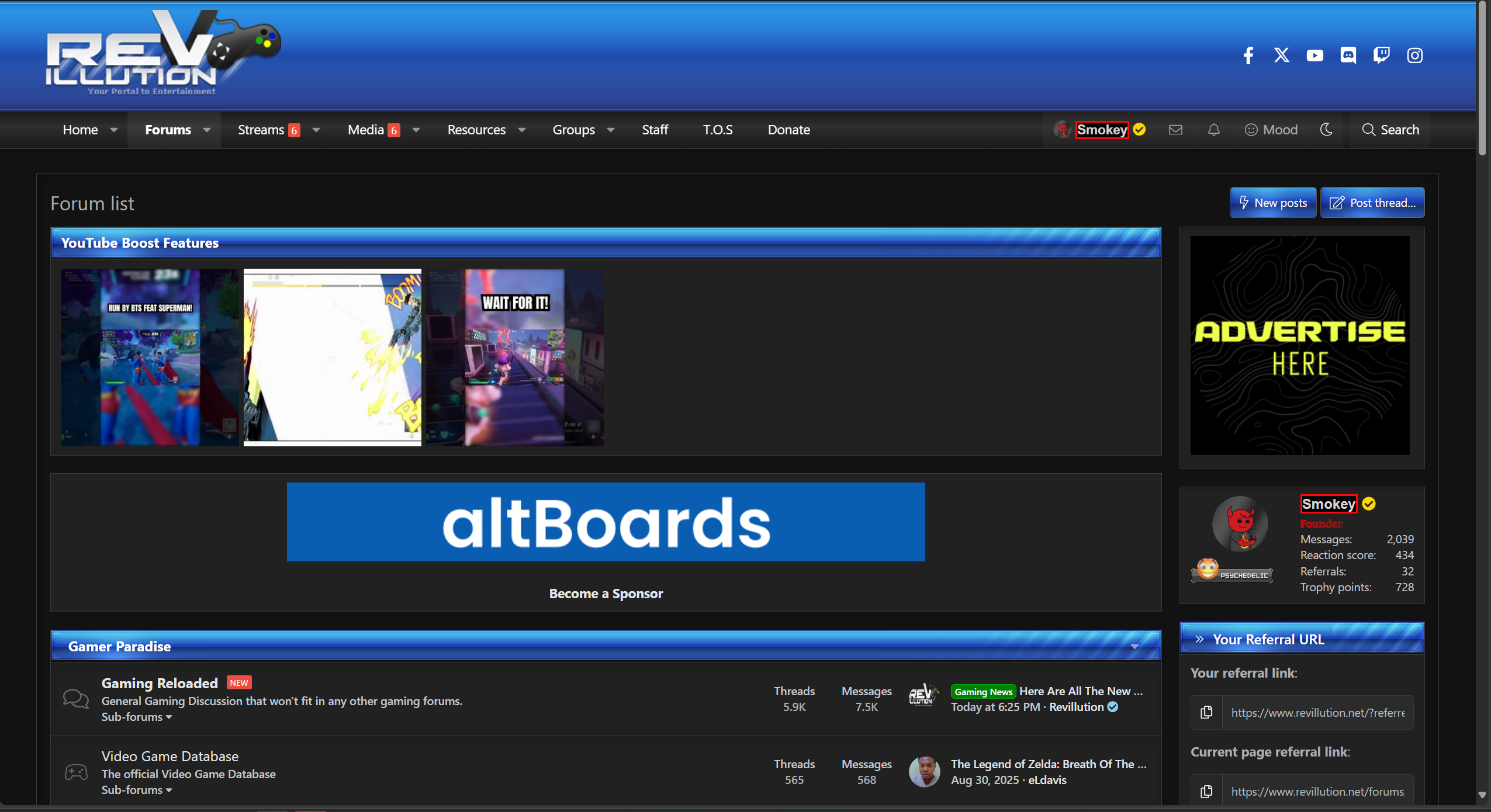
Task: Open the Facebook social icon
Action: point(1248,55)
